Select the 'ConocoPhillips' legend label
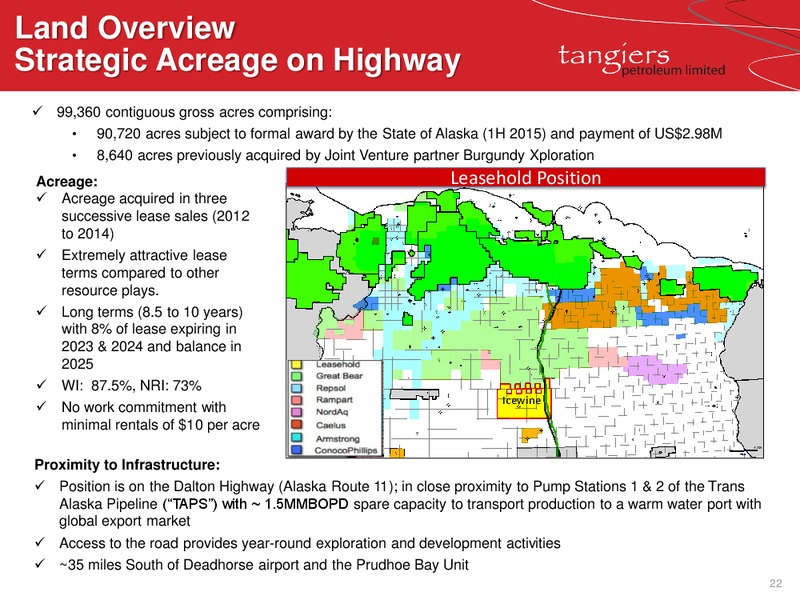 point(346,451)
